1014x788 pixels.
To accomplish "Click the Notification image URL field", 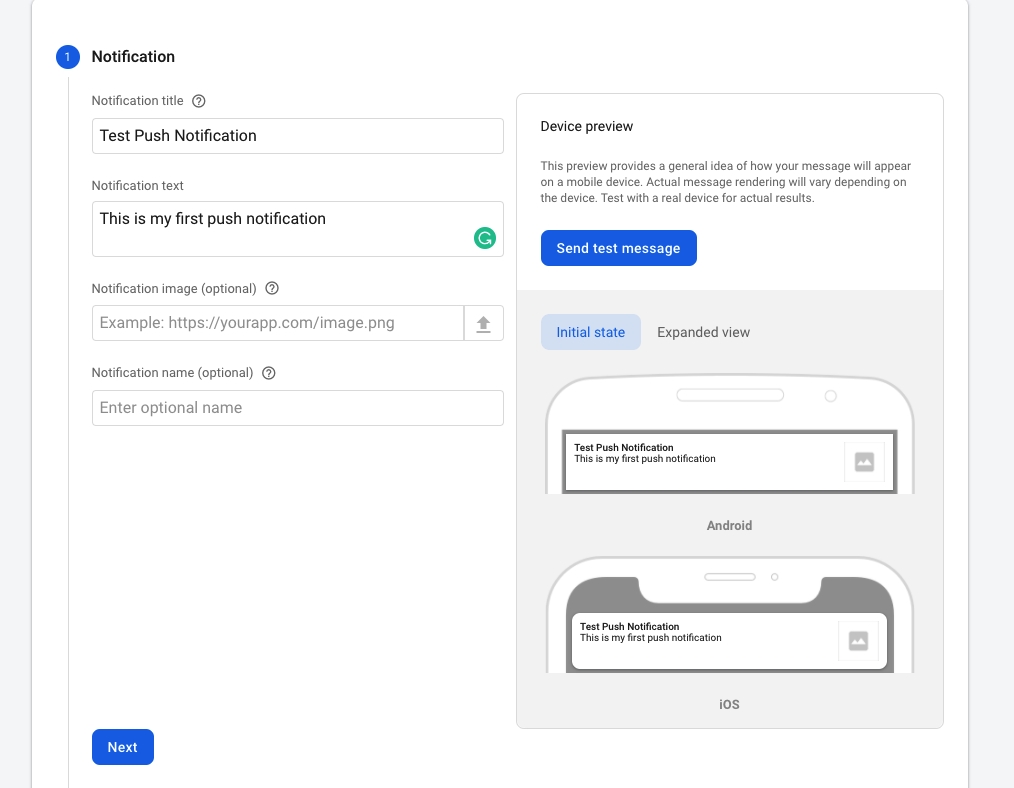I will pyautogui.click(x=277, y=324).
